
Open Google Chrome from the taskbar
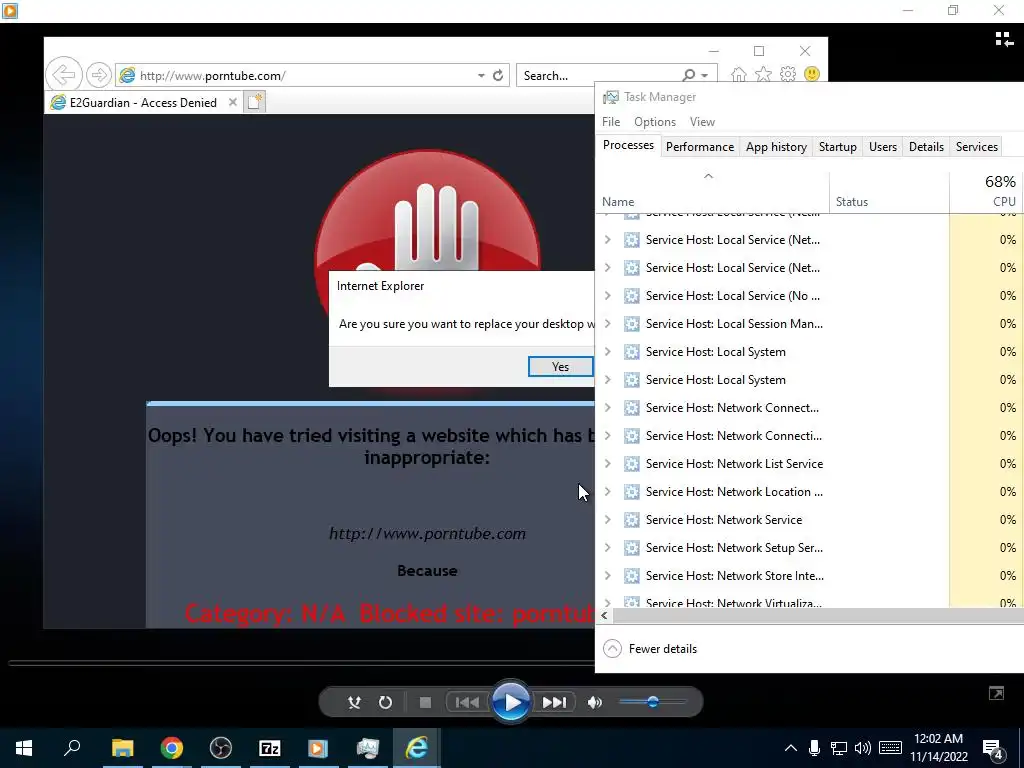coord(172,748)
